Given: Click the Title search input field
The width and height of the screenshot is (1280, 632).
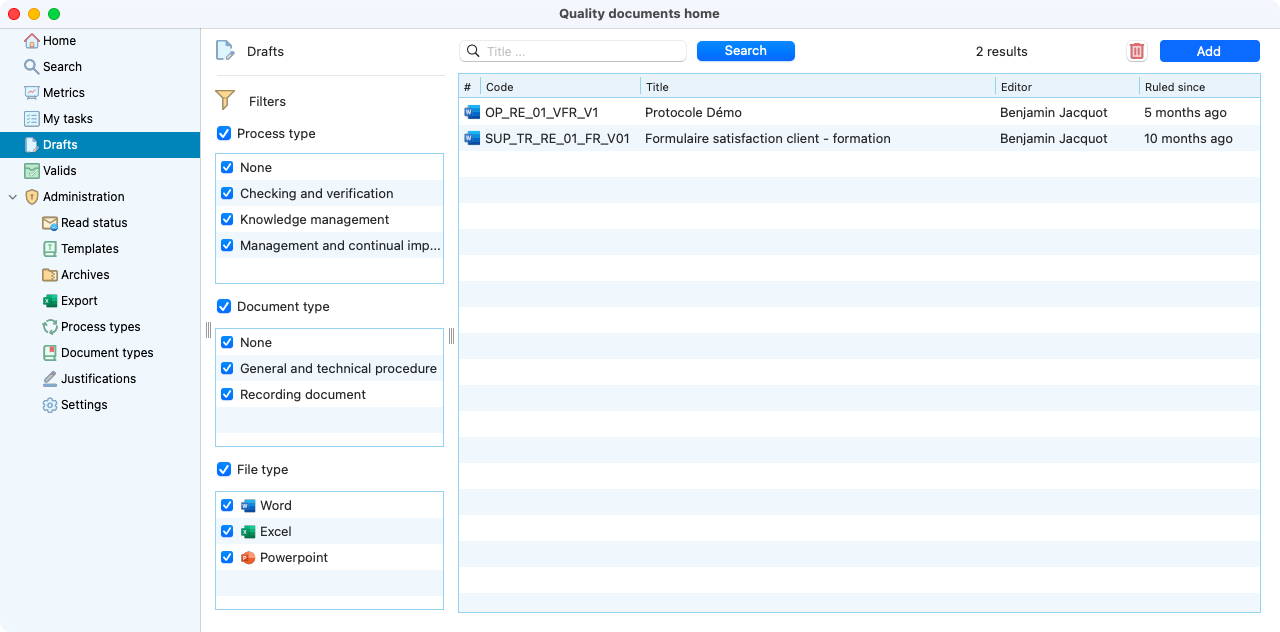Looking at the screenshot, I should 573,51.
